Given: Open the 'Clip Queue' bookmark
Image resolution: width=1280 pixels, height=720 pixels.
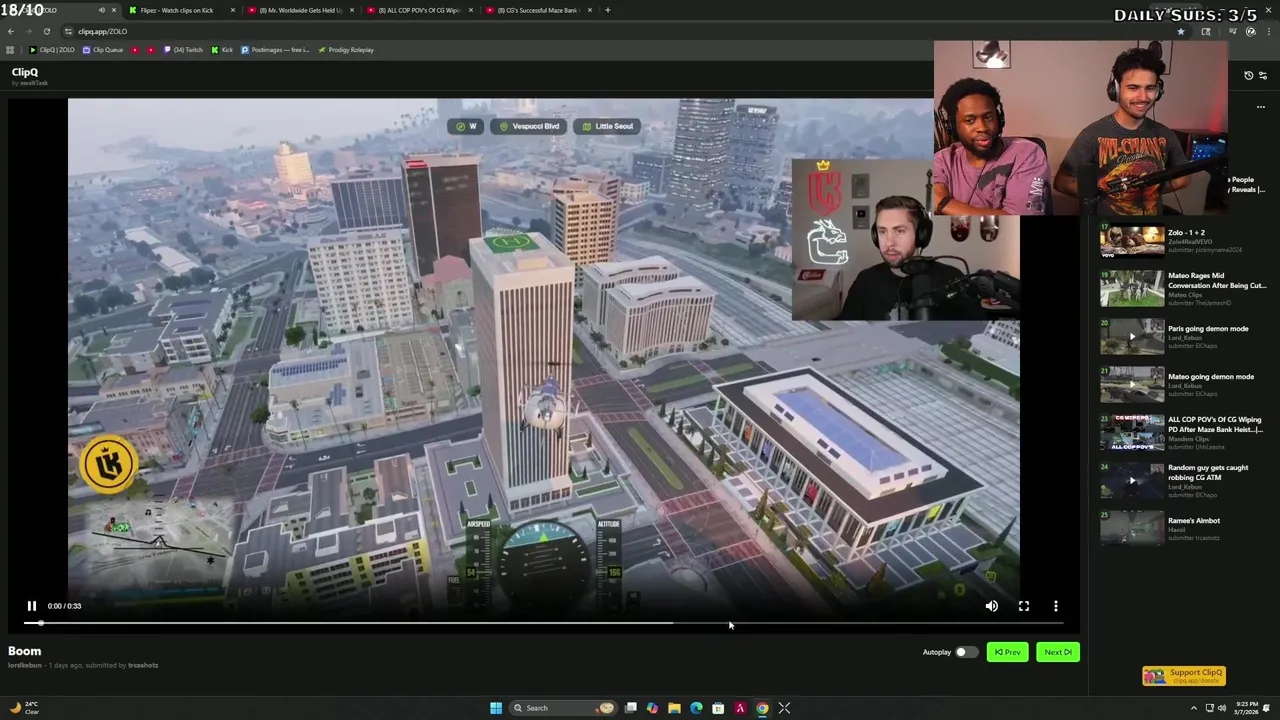Looking at the screenshot, I should pos(103,50).
